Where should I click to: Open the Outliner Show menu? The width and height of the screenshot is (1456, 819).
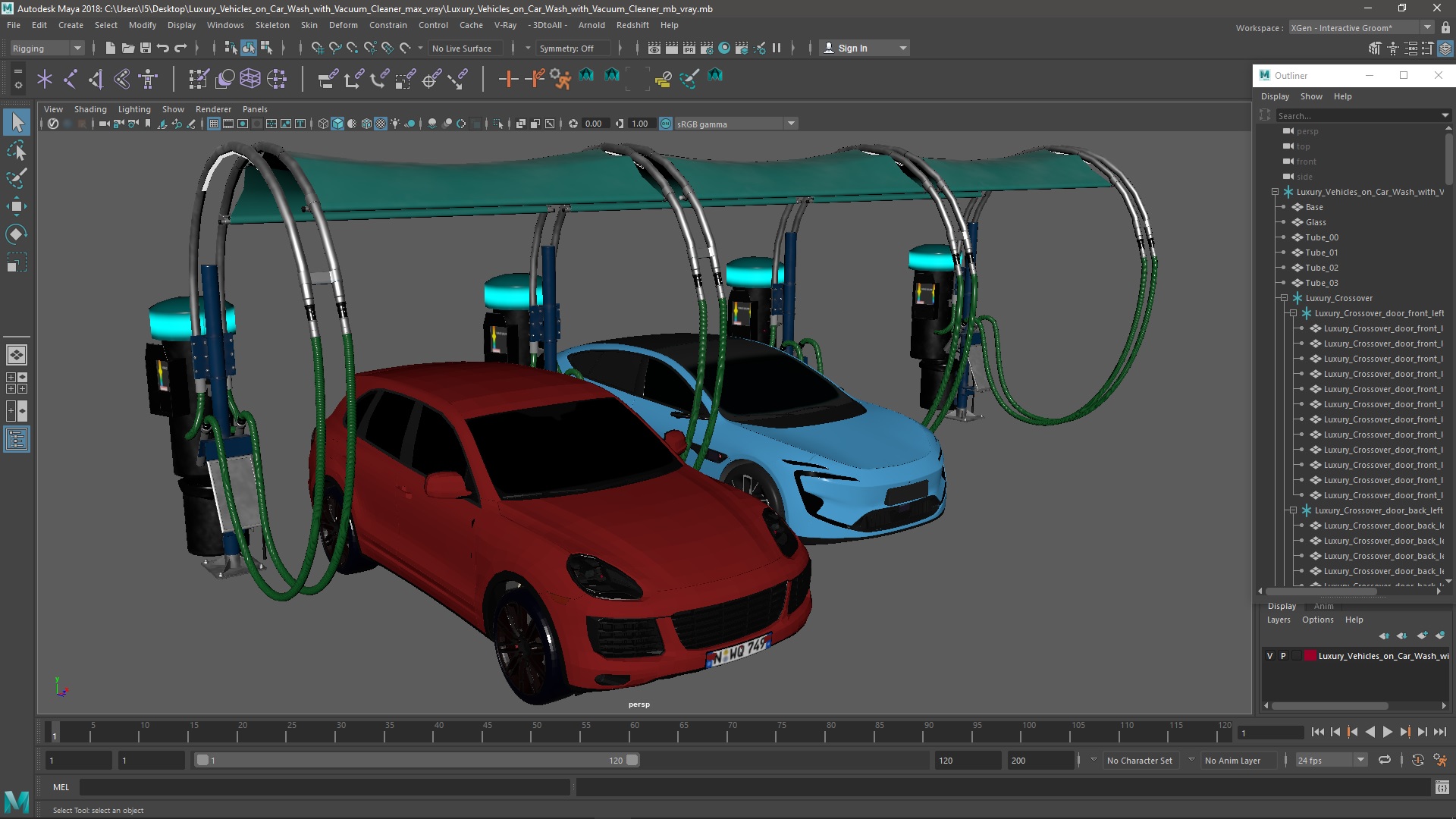[x=1311, y=96]
